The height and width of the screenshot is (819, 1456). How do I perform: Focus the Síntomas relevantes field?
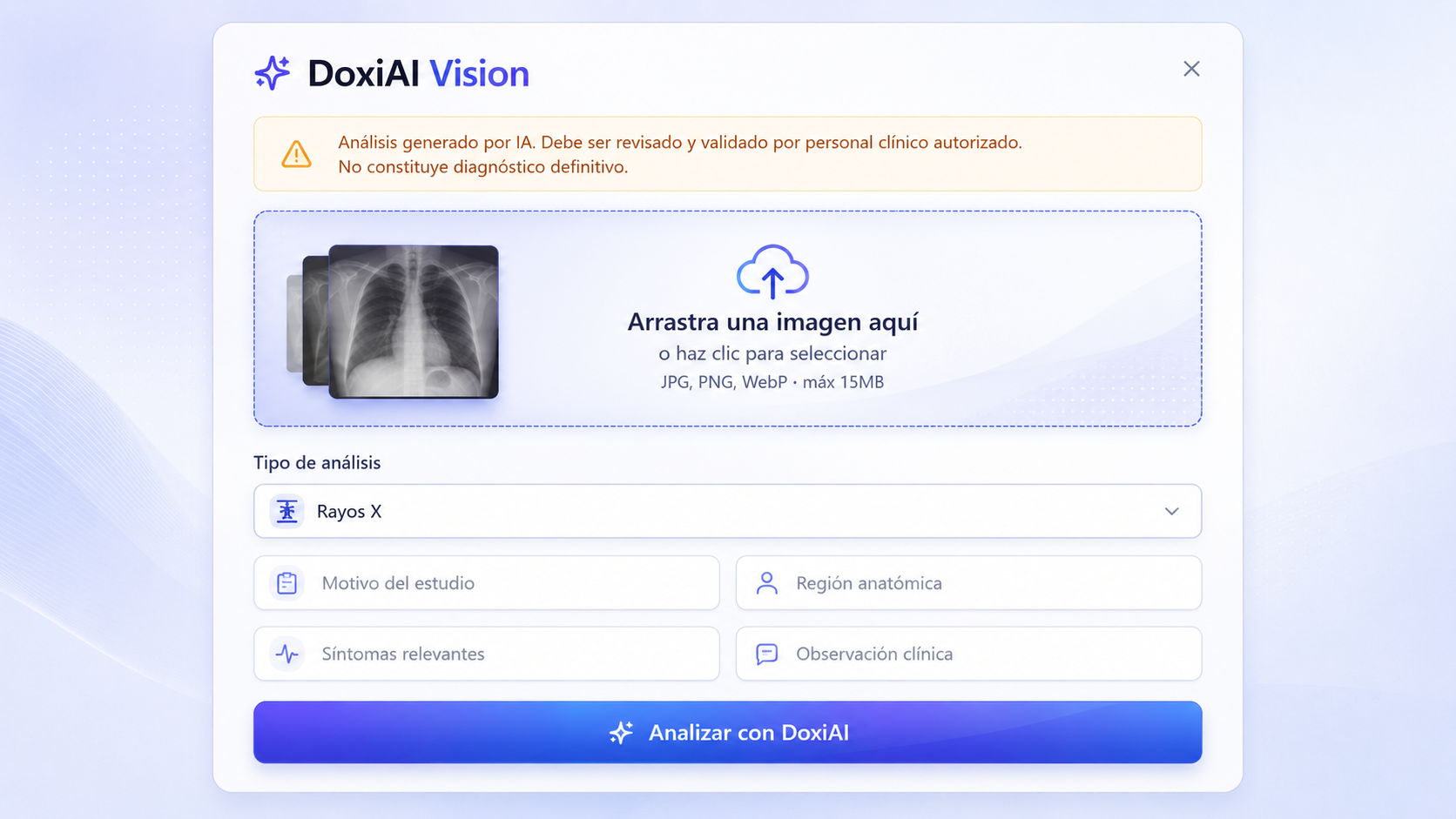tap(487, 654)
